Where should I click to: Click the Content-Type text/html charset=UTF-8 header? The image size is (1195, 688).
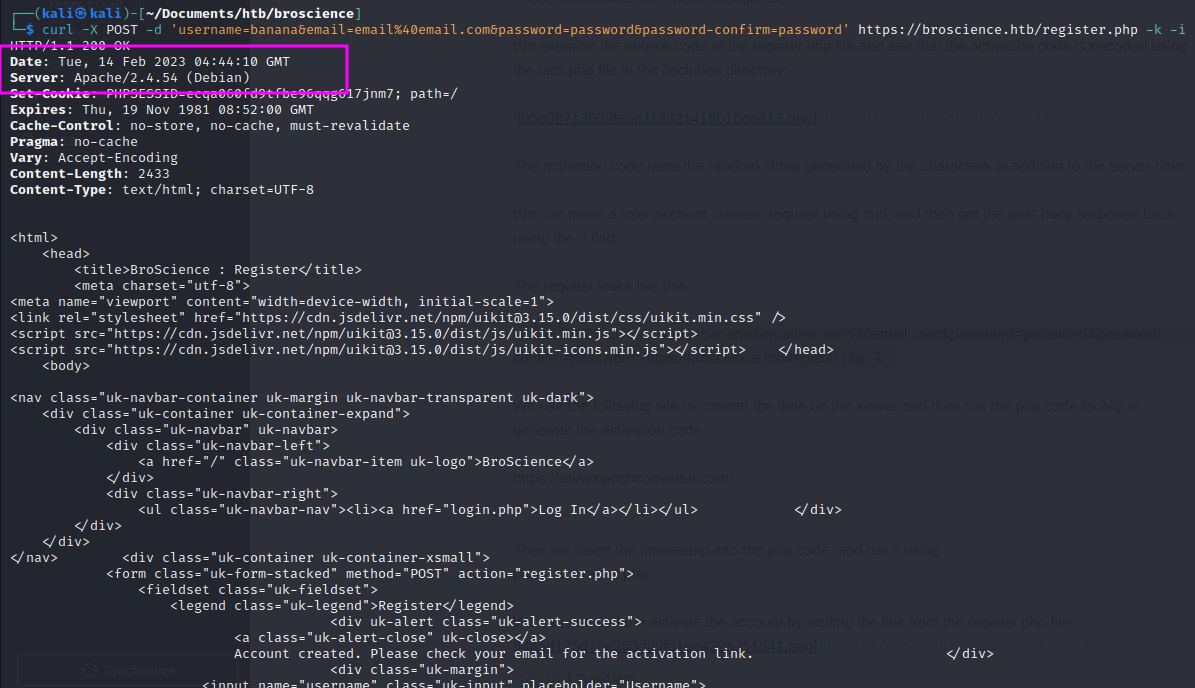[162, 190]
